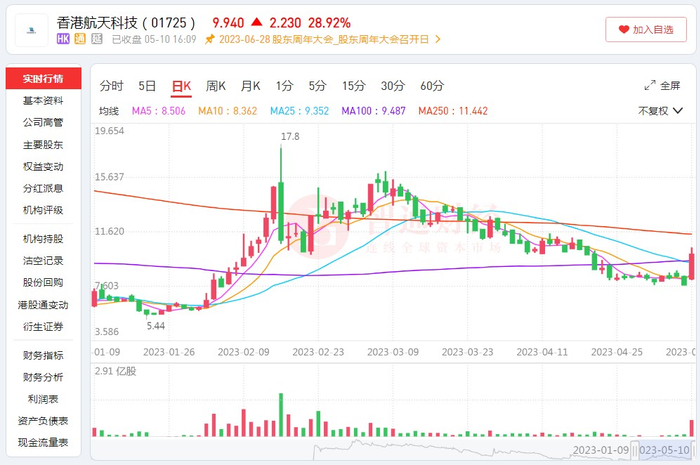Select the 日K chart tab
Viewport: 700px width, 465px height.
coord(181,86)
